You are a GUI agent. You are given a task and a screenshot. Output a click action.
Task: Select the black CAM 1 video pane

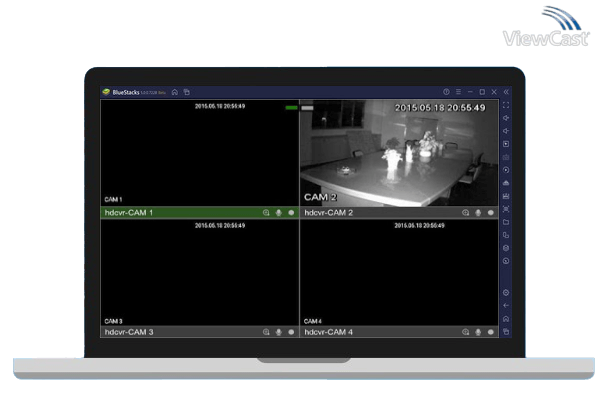coord(199,153)
